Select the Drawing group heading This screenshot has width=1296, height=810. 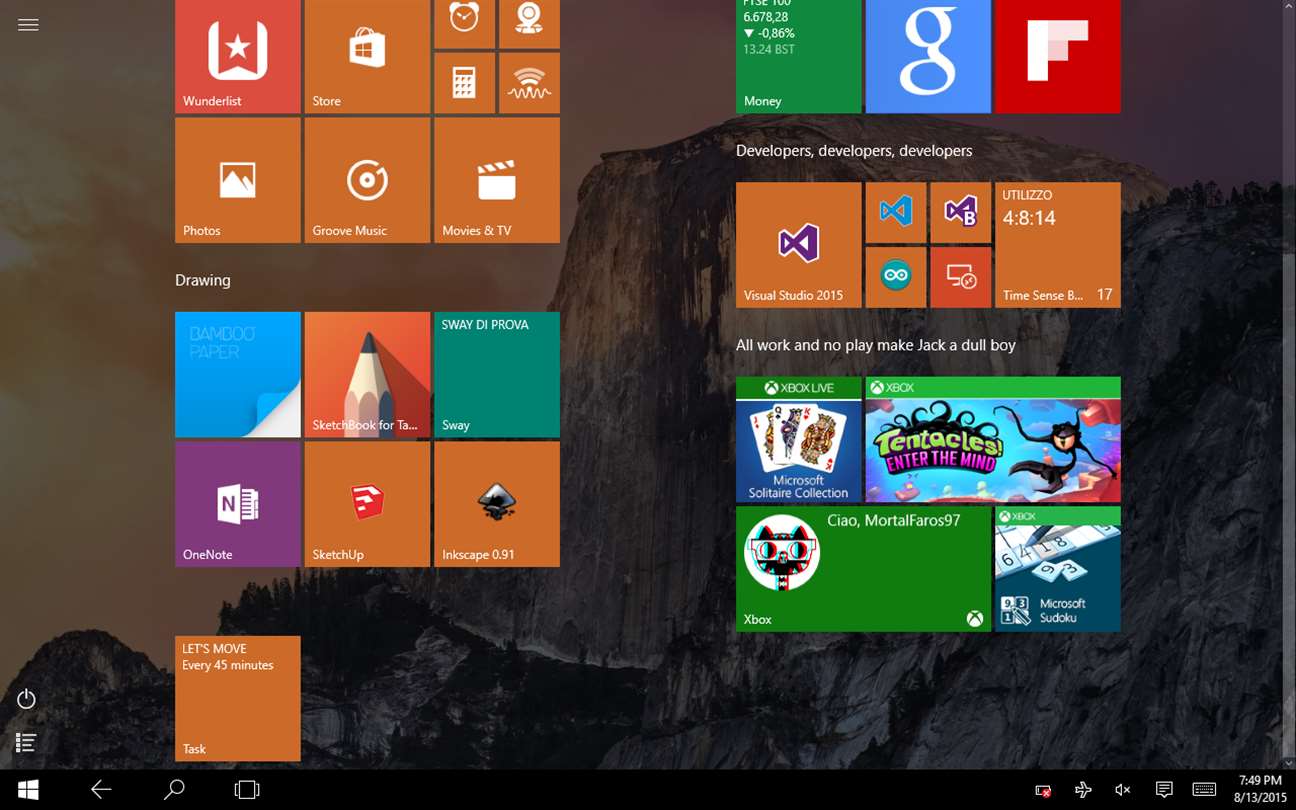pos(203,280)
